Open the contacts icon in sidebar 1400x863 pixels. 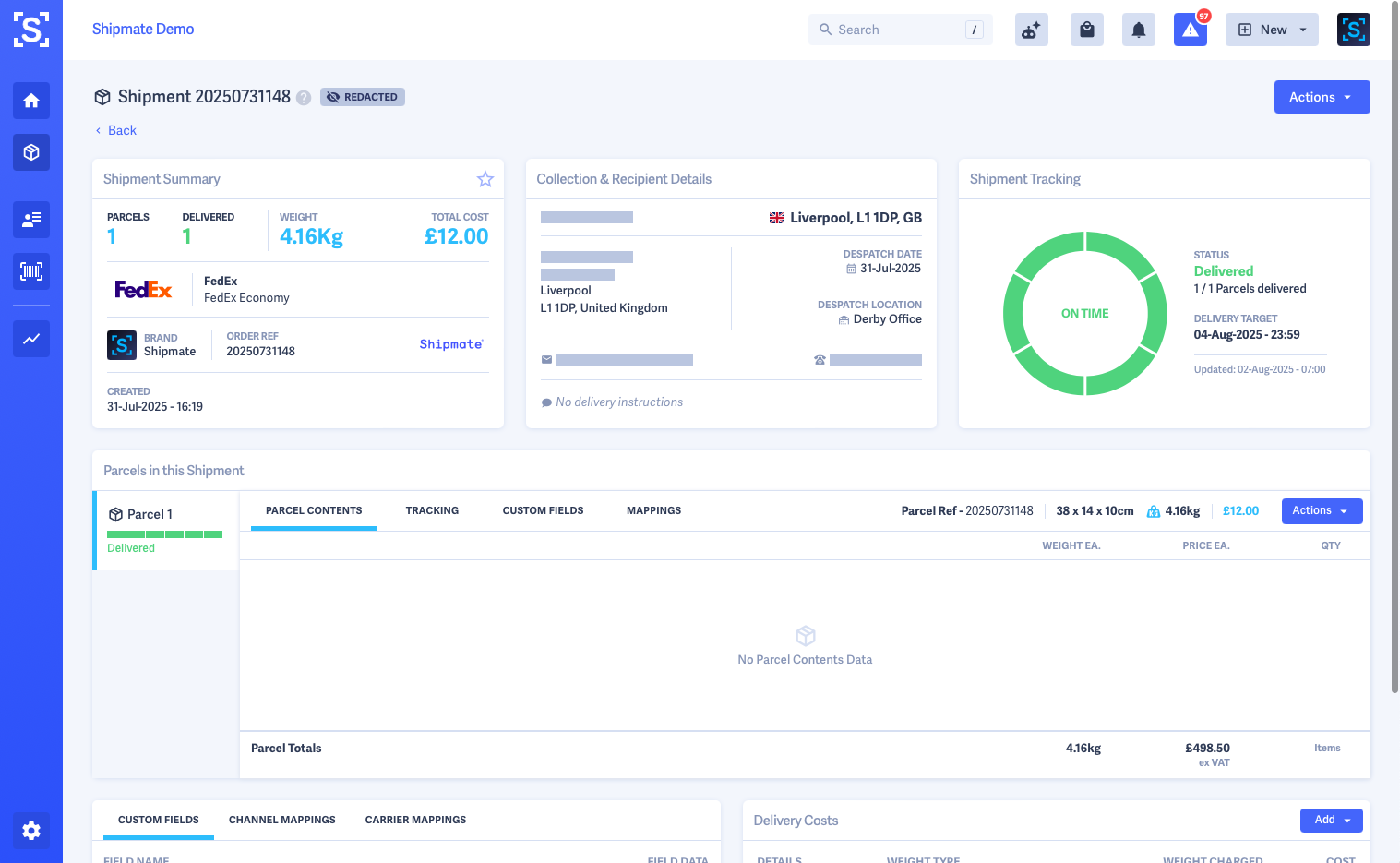coord(31,220)
